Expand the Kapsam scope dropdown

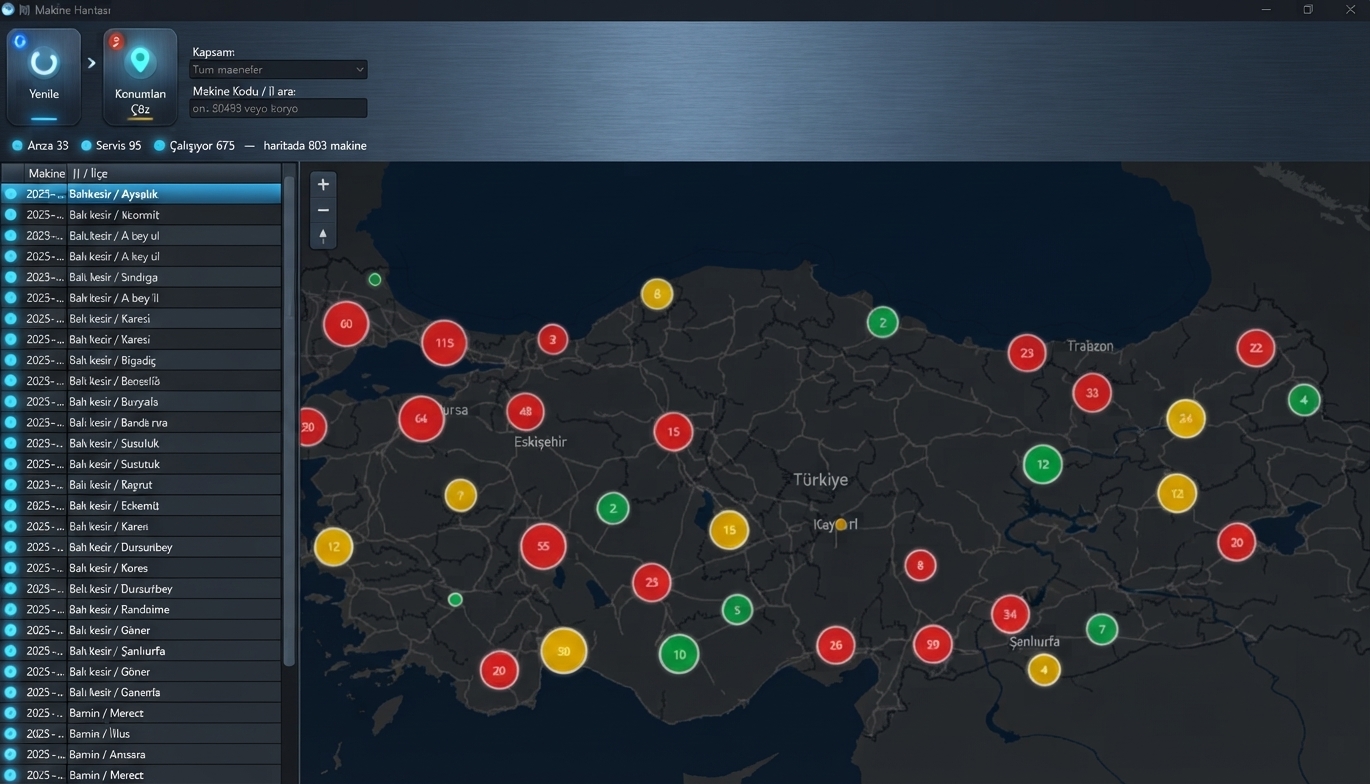pos(278,70)
